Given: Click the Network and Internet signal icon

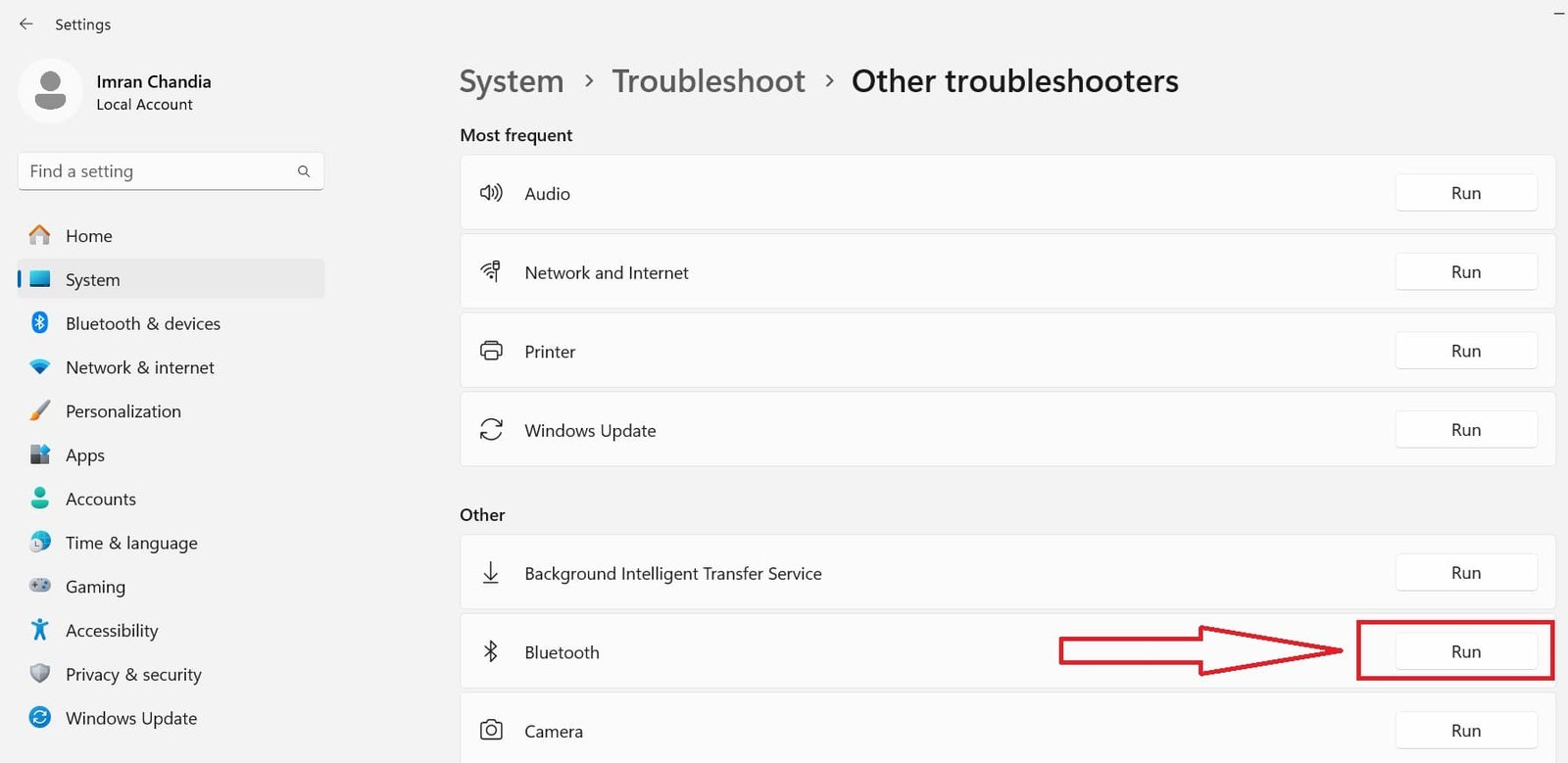Looking at the screenshot, I should (x=491, y=271).
